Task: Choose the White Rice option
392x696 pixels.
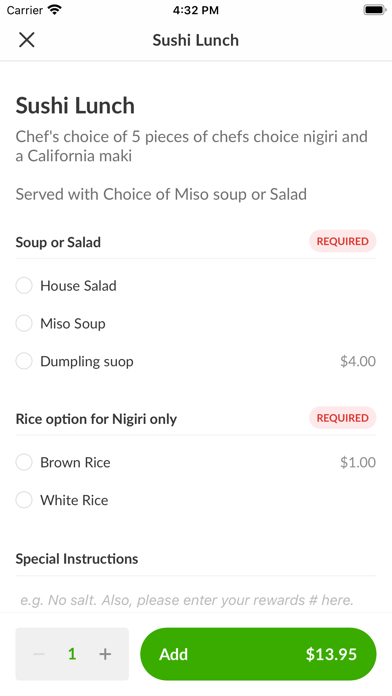Action: [196, 500]
